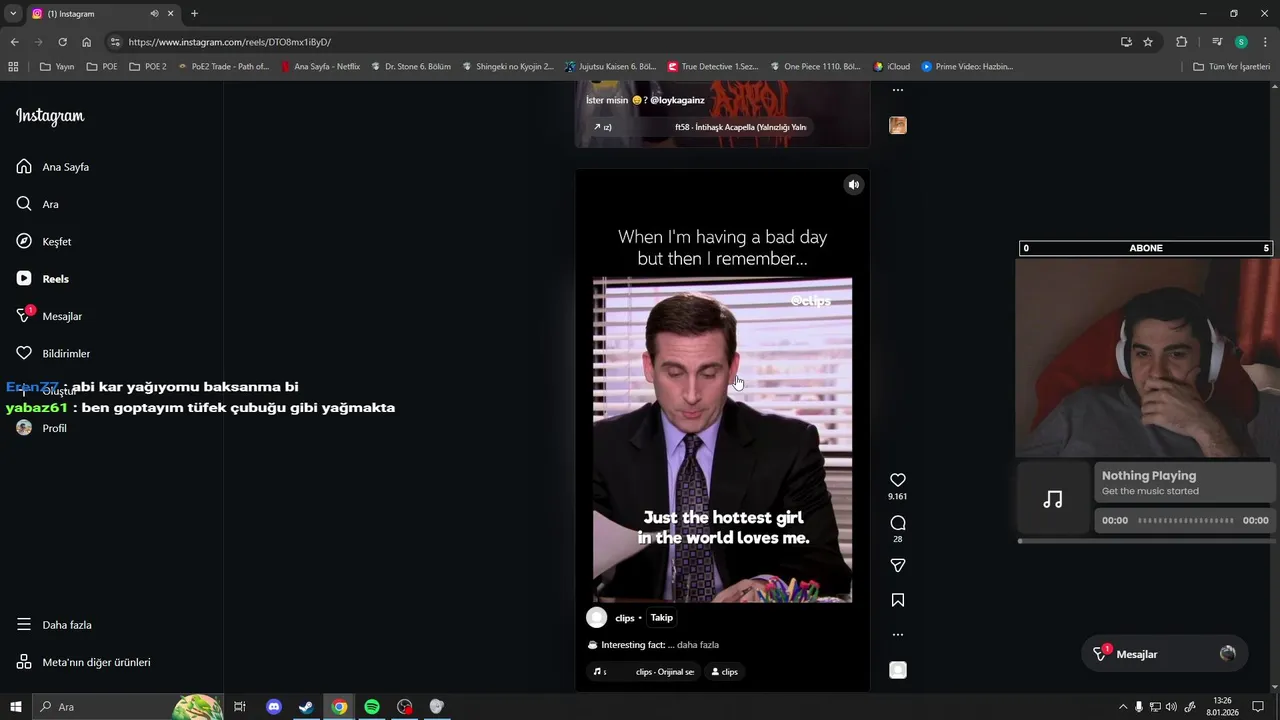Open the ft58 İntihaşk Acapella audio chip
1280x720 pixels.
tap(700, 127)
